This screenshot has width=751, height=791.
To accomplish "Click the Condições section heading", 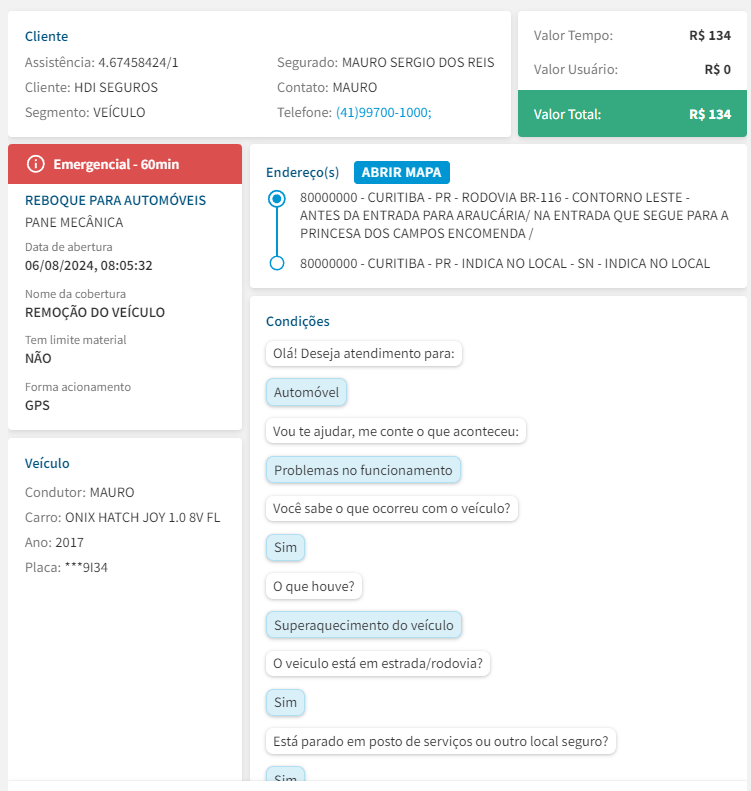I will (x=298, y=321).
